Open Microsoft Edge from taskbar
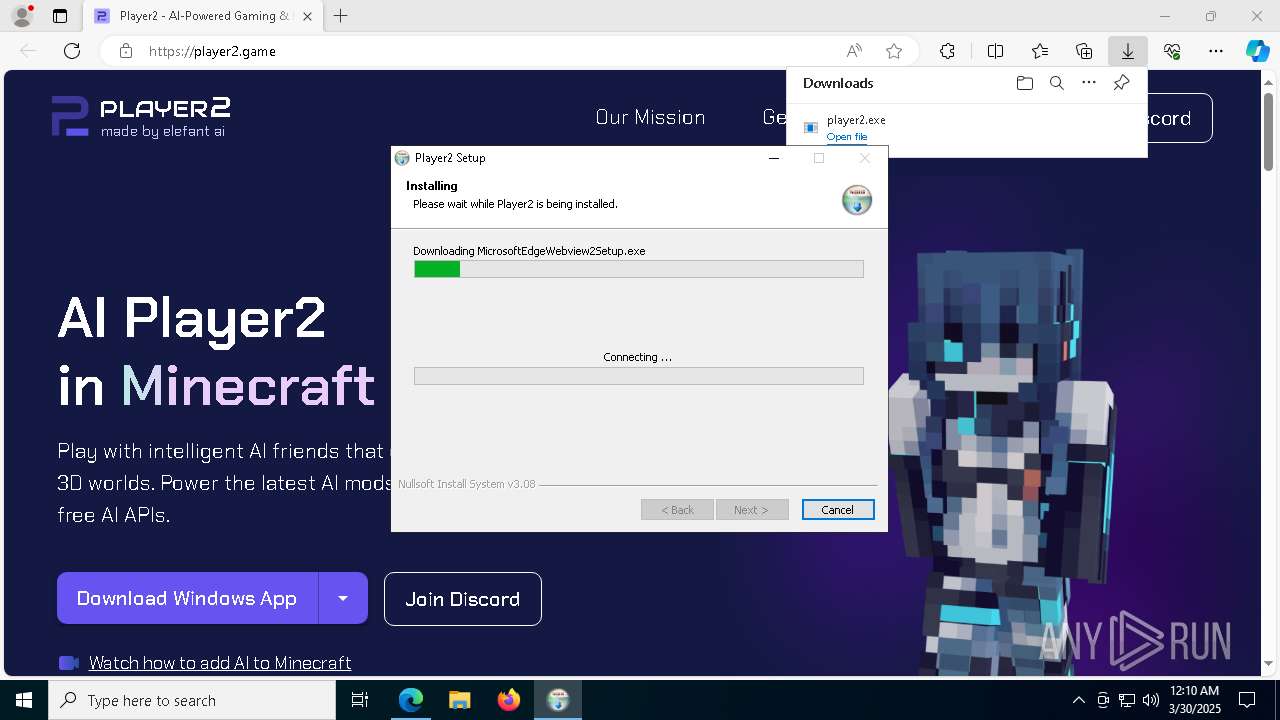This screenshot has height=720, width=1280. click(x=411, y=700)
